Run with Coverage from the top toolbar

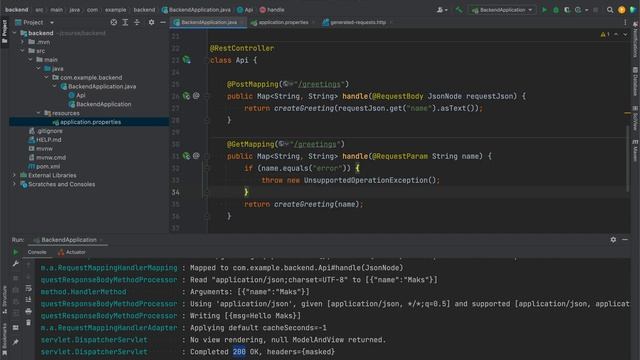coord(567,10)
